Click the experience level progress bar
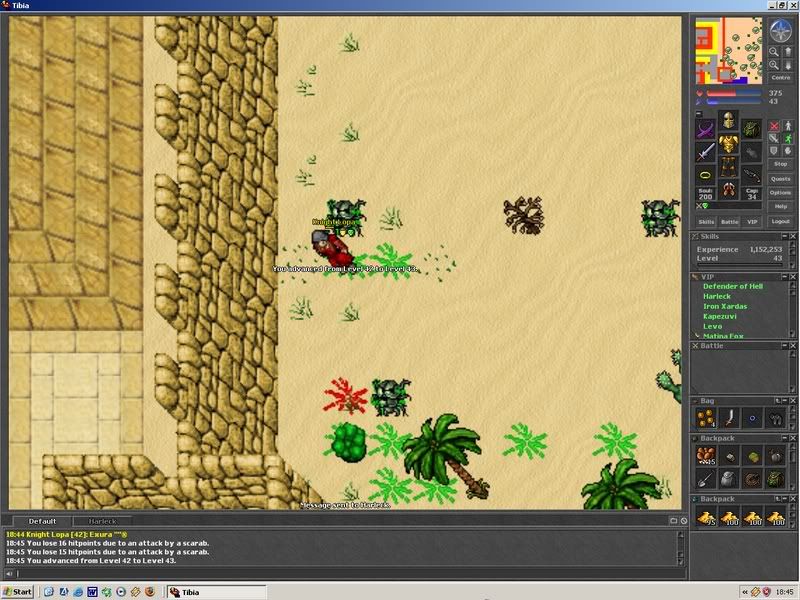Image resolution: width=800 pixels, height=600 pixels. [x=740, y=265]
